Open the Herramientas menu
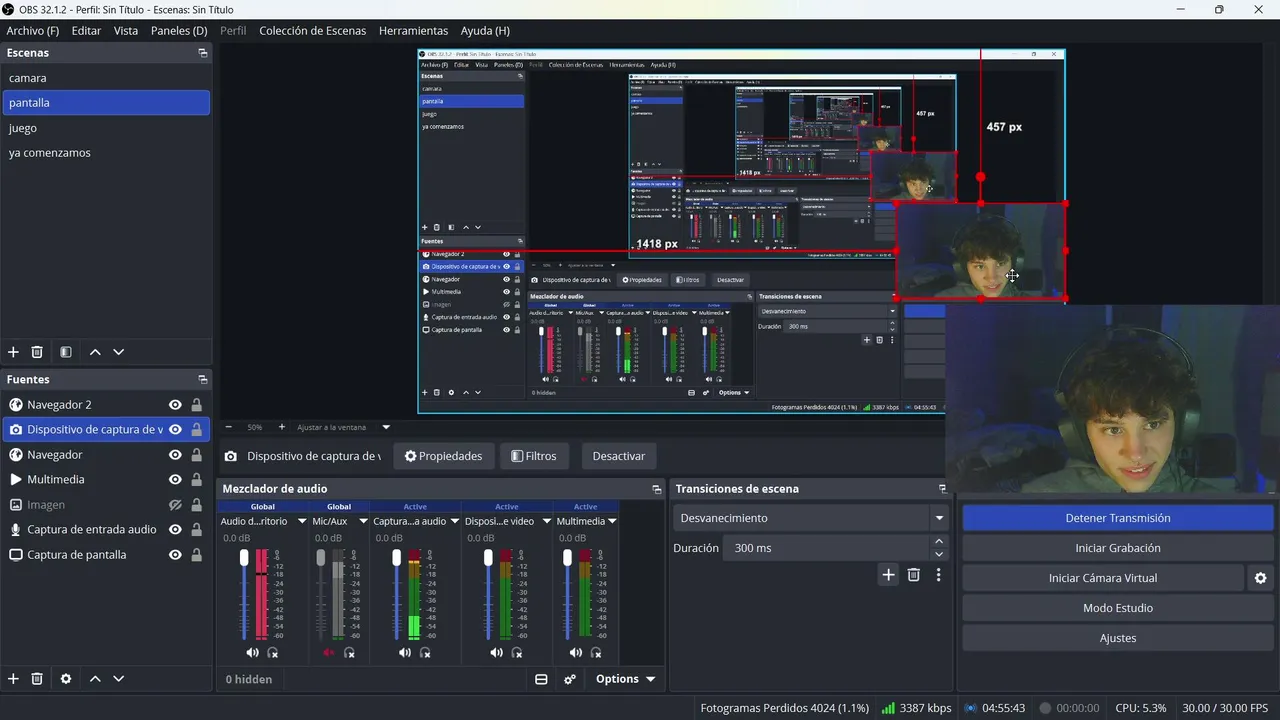The width and height of the screenshot is (1280, 720). 413,31
